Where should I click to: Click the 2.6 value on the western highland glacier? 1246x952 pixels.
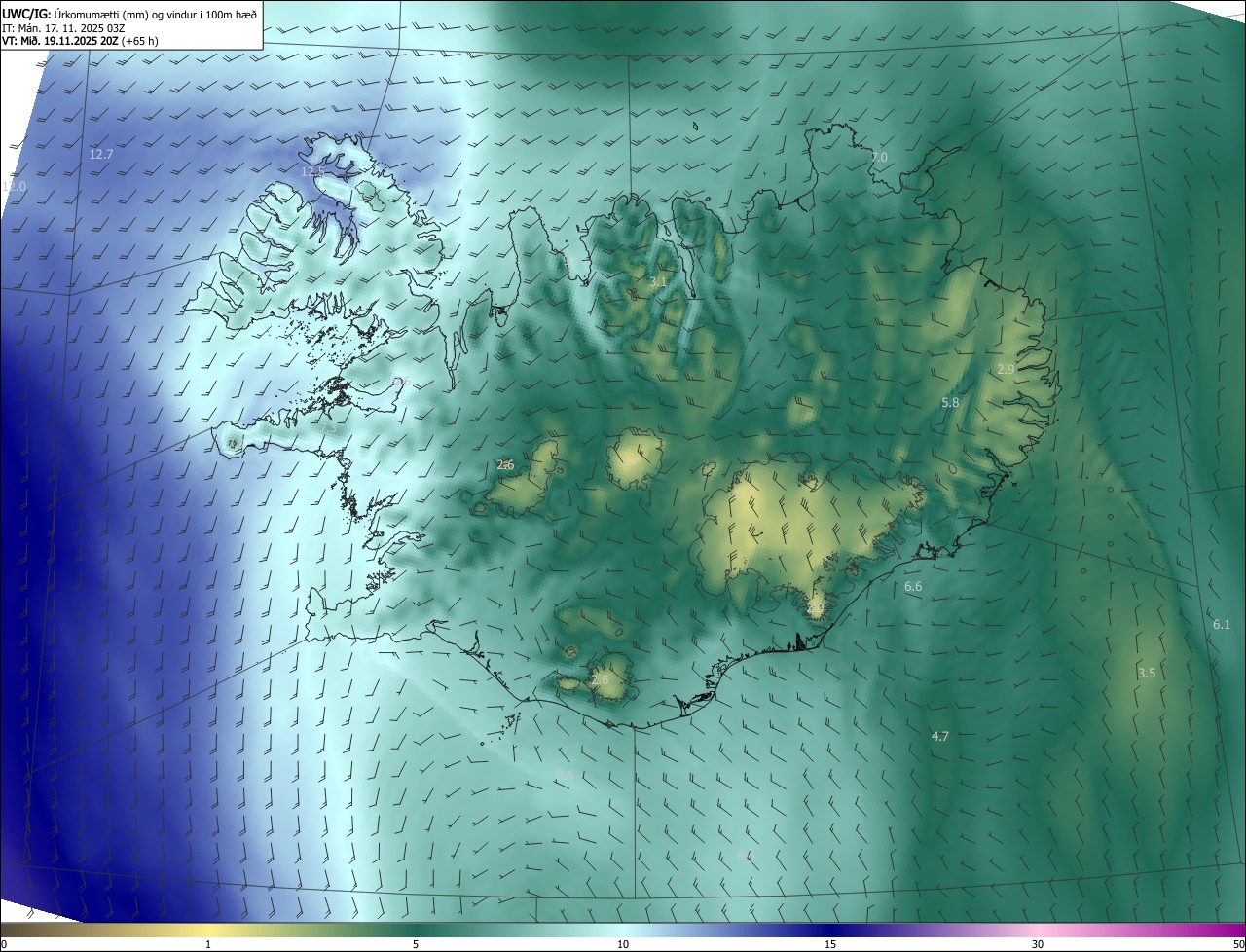point(505,465)
